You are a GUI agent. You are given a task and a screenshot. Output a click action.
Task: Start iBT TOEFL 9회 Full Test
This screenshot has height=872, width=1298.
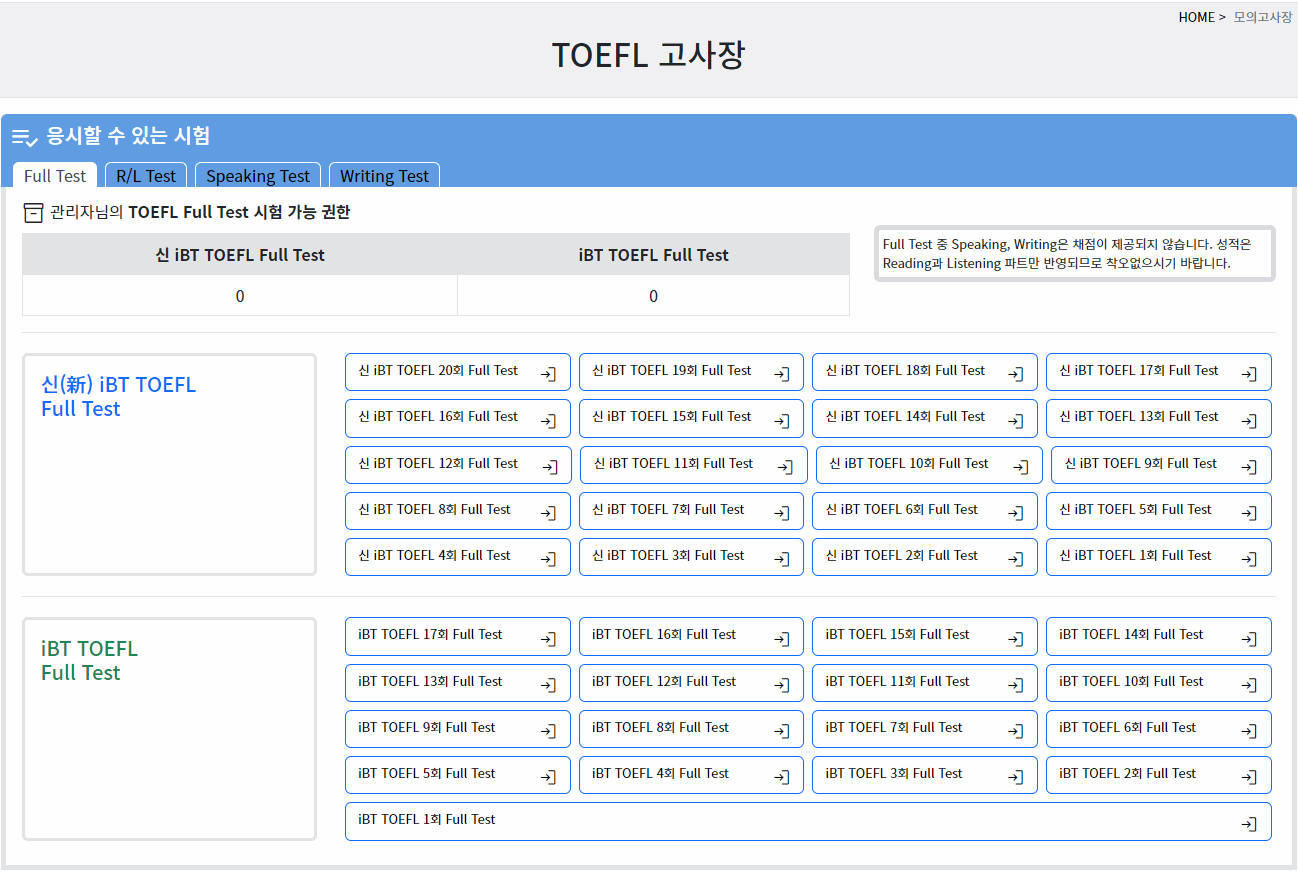[458, 729]
